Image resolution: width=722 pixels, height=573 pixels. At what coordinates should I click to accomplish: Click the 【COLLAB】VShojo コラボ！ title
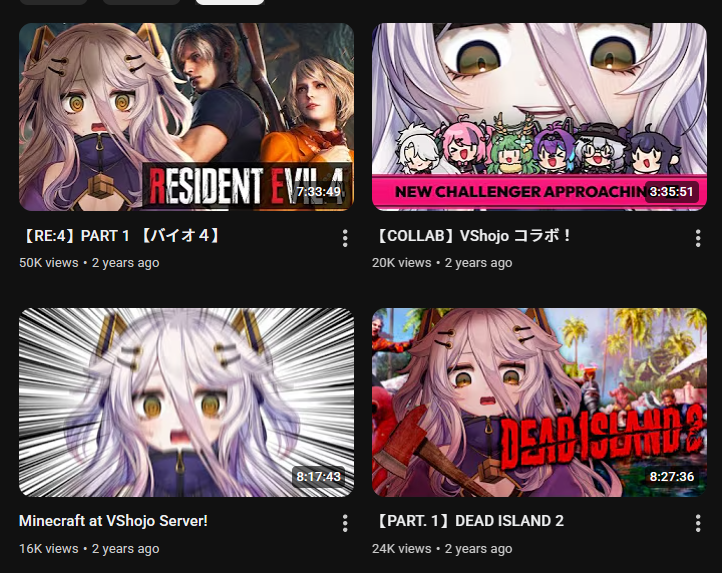472,236
